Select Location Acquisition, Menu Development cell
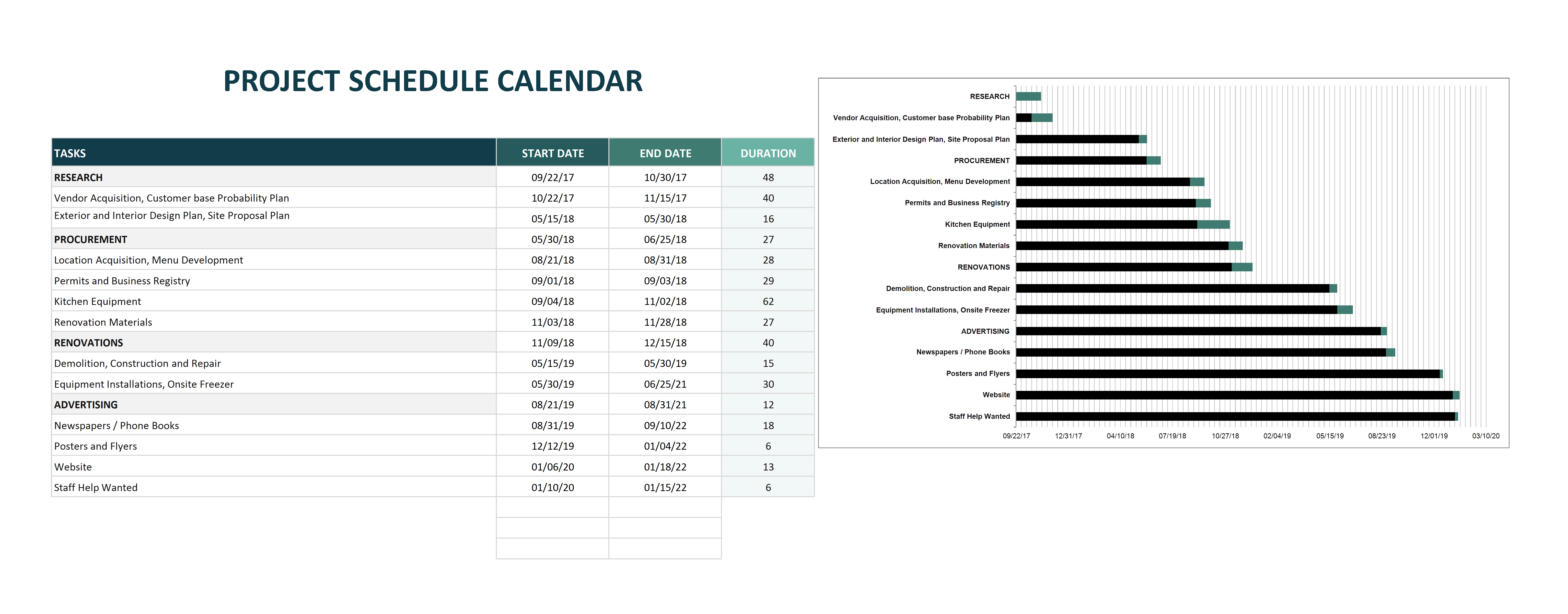 point(274,260)
